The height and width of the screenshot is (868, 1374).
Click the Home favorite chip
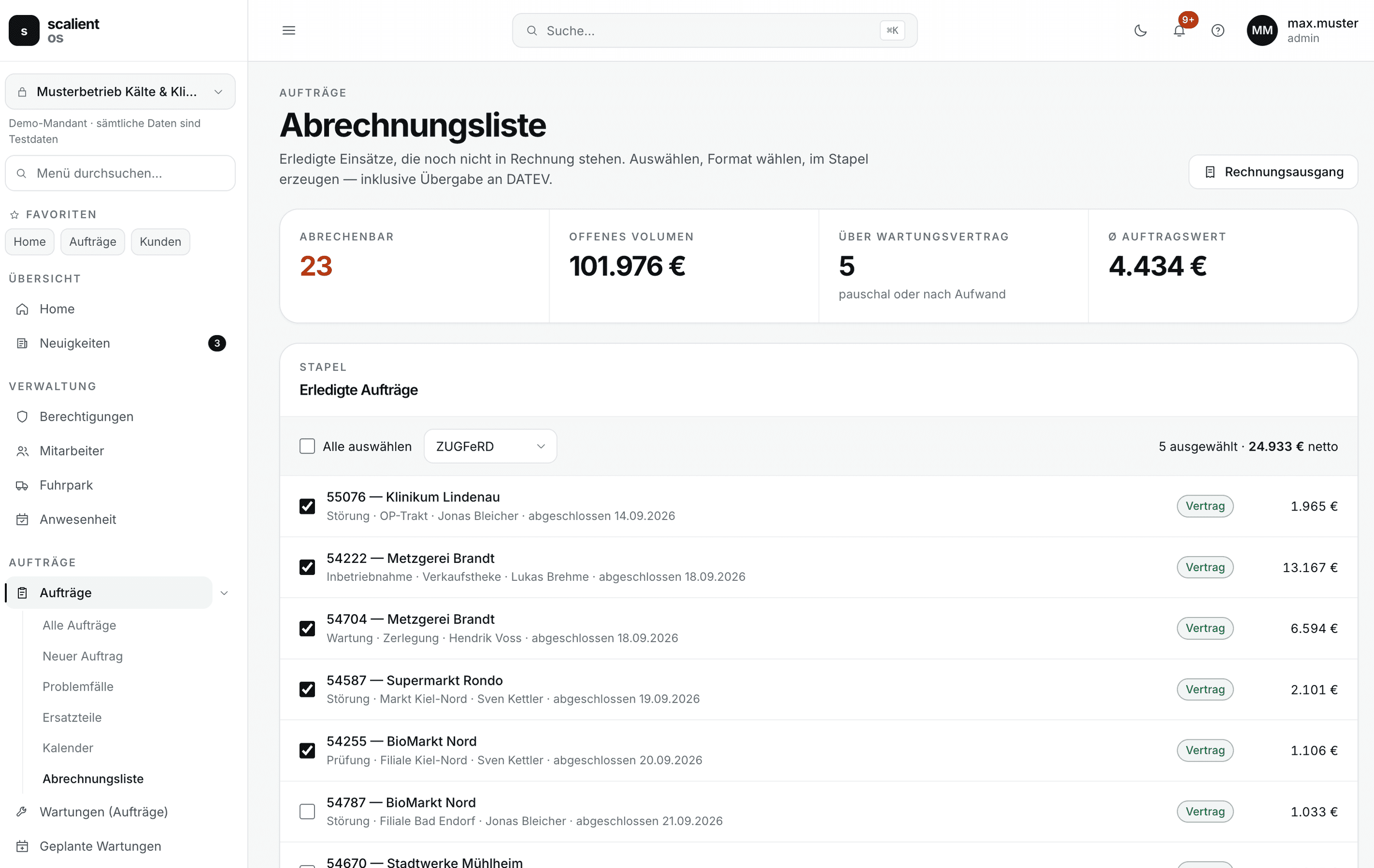click(x=30, y=241)
